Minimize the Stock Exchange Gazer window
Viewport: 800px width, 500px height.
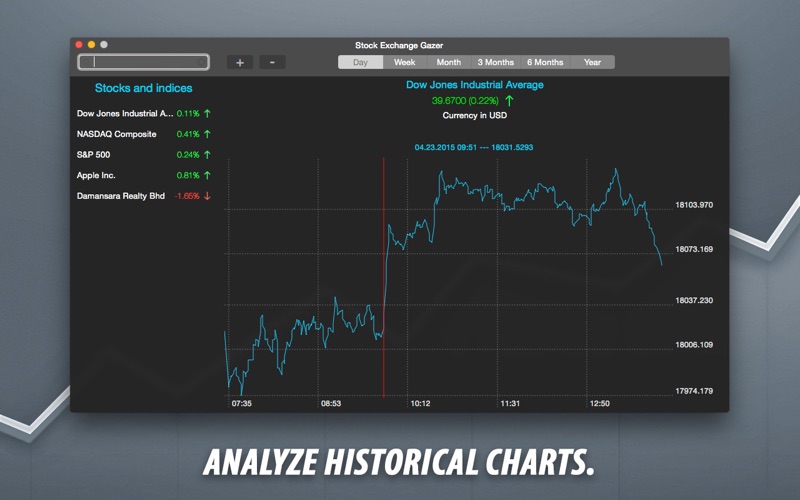91,44
